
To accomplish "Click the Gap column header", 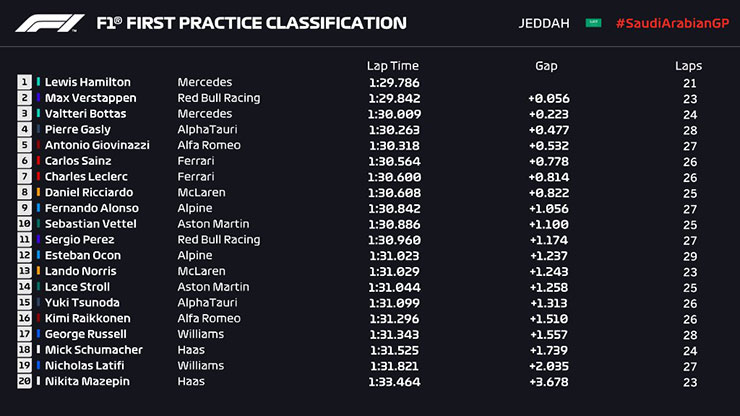I will click(546, 66).
